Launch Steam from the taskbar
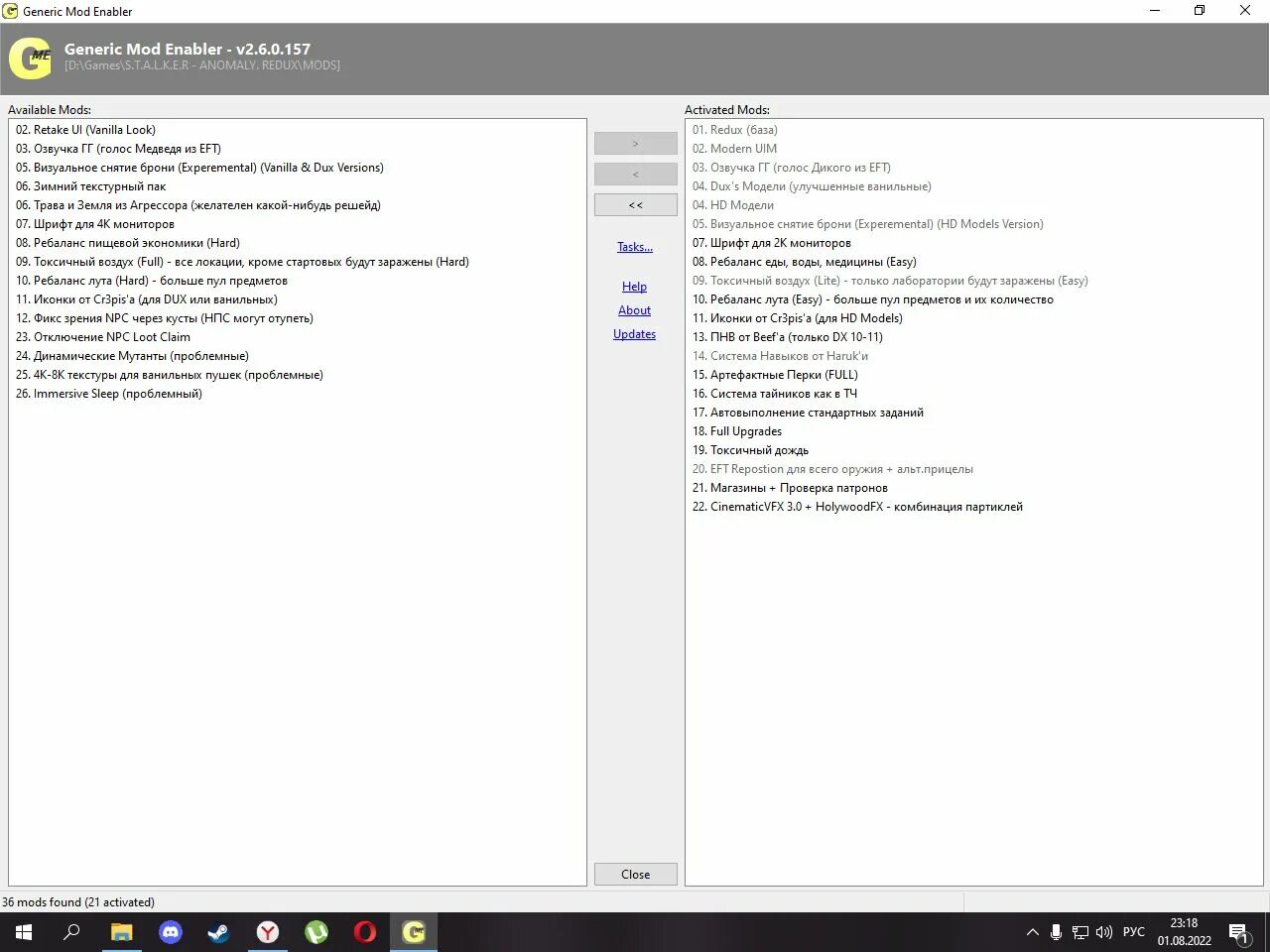 click(218, 932)
